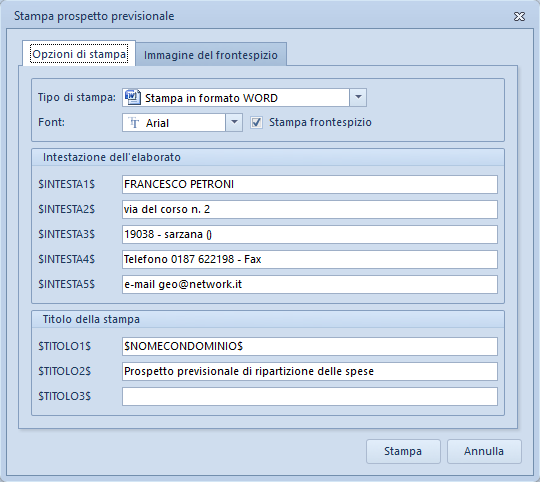Click the font type icon beside Arial
Viewport: 540px width, 482px height.
(x=134, y=123)
